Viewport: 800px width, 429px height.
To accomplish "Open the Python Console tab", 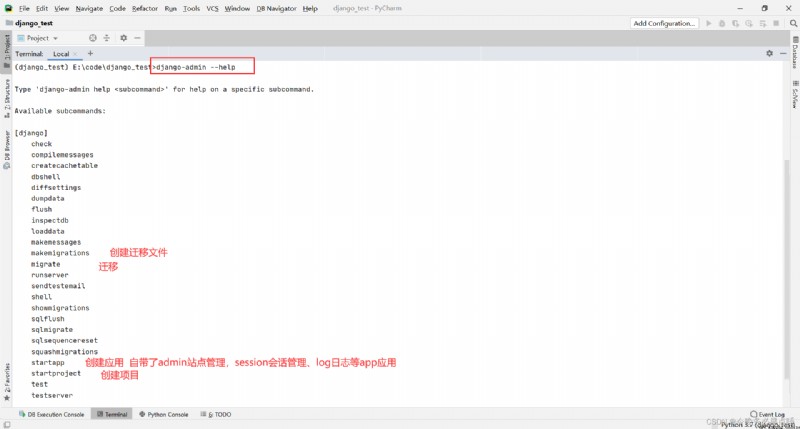I will 164,414.
